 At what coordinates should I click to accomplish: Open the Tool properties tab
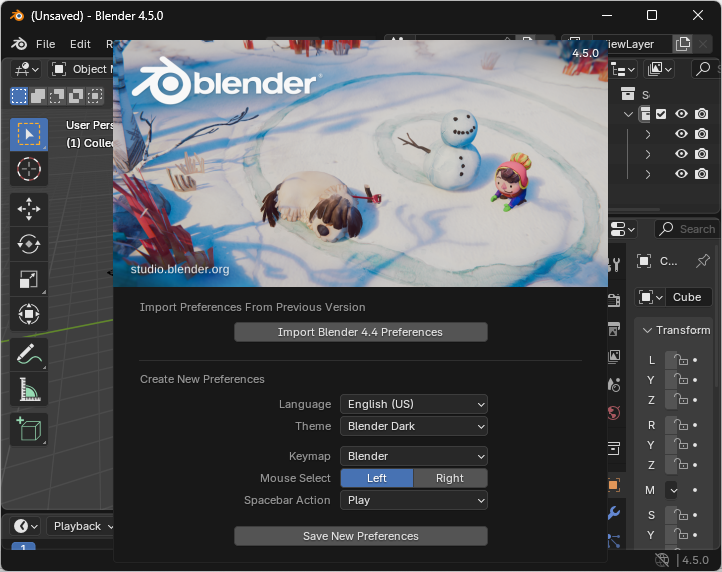(x=614, y=264)
